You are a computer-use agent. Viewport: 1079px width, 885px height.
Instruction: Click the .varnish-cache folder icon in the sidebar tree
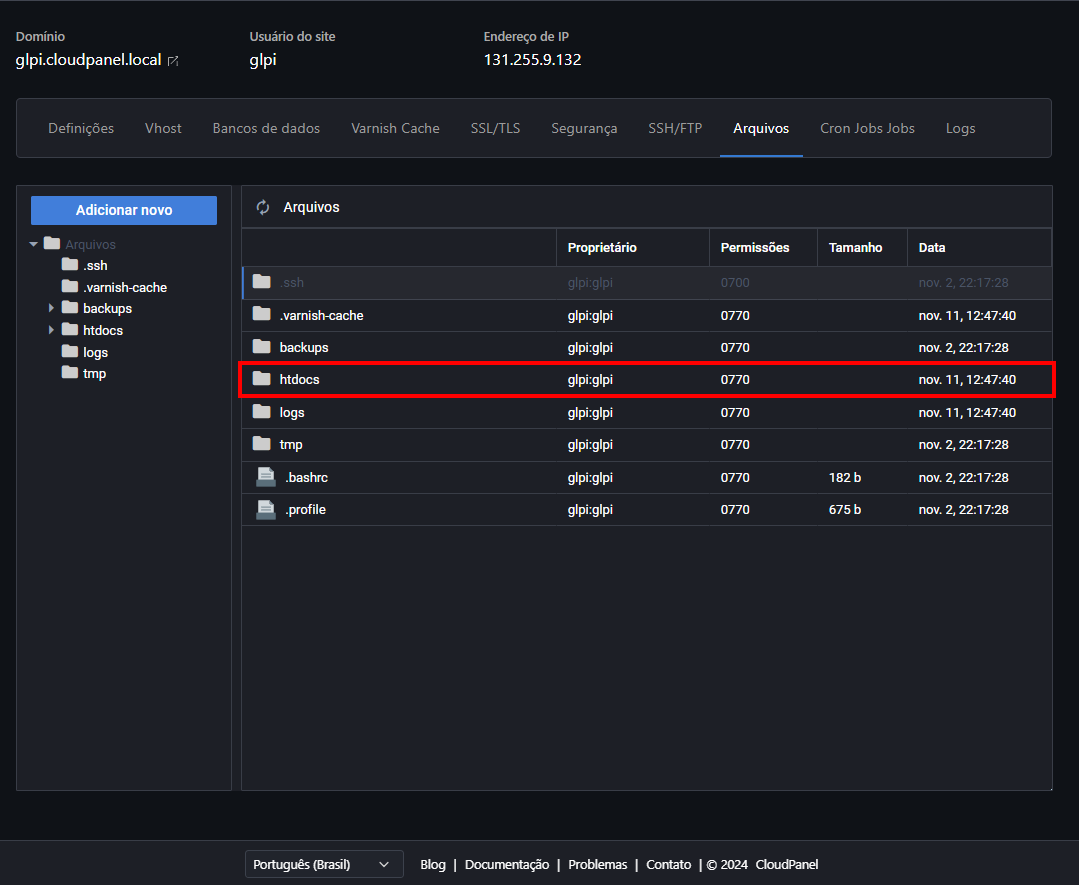(70, 287)
